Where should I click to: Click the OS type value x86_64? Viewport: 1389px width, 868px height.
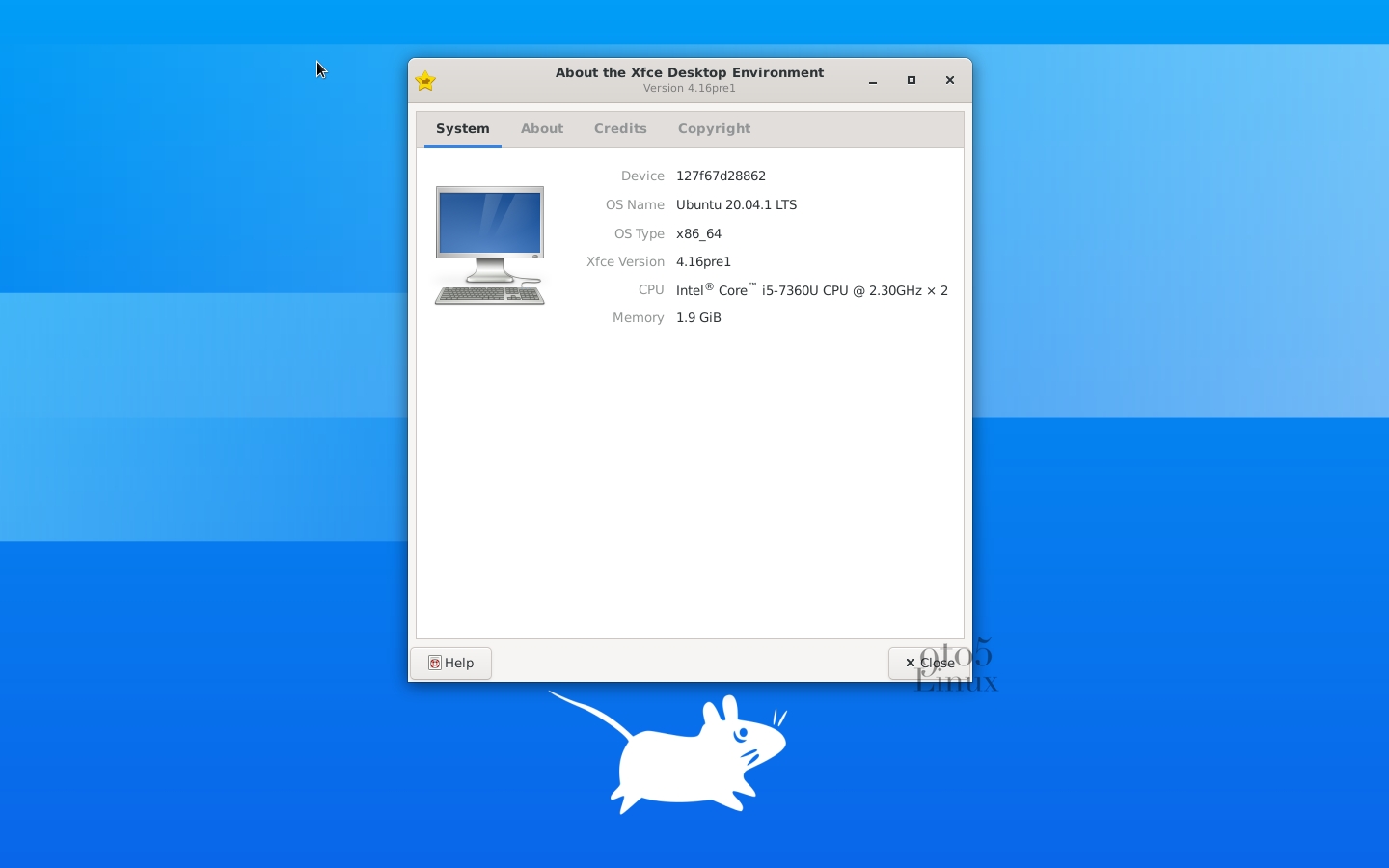pyautogui.click(x=698, y=234)
